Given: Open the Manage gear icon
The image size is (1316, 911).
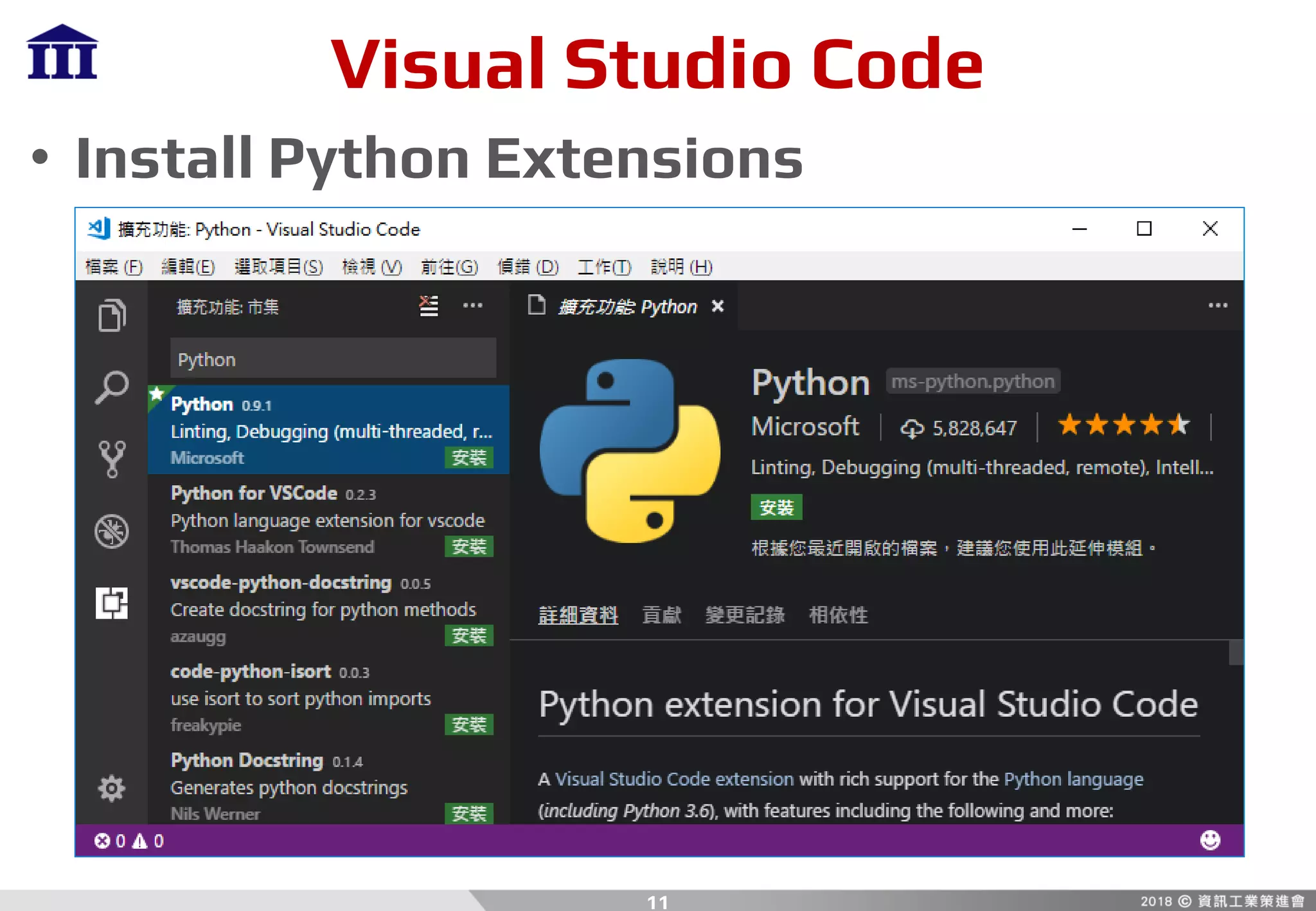Looking at the screenshot, I should coord(112,788).
